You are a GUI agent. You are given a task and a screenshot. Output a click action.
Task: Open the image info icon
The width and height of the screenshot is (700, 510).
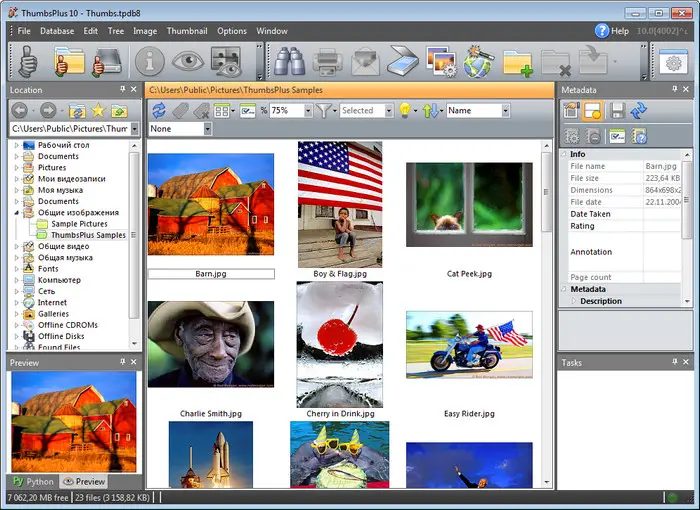[x=150, y=62]
